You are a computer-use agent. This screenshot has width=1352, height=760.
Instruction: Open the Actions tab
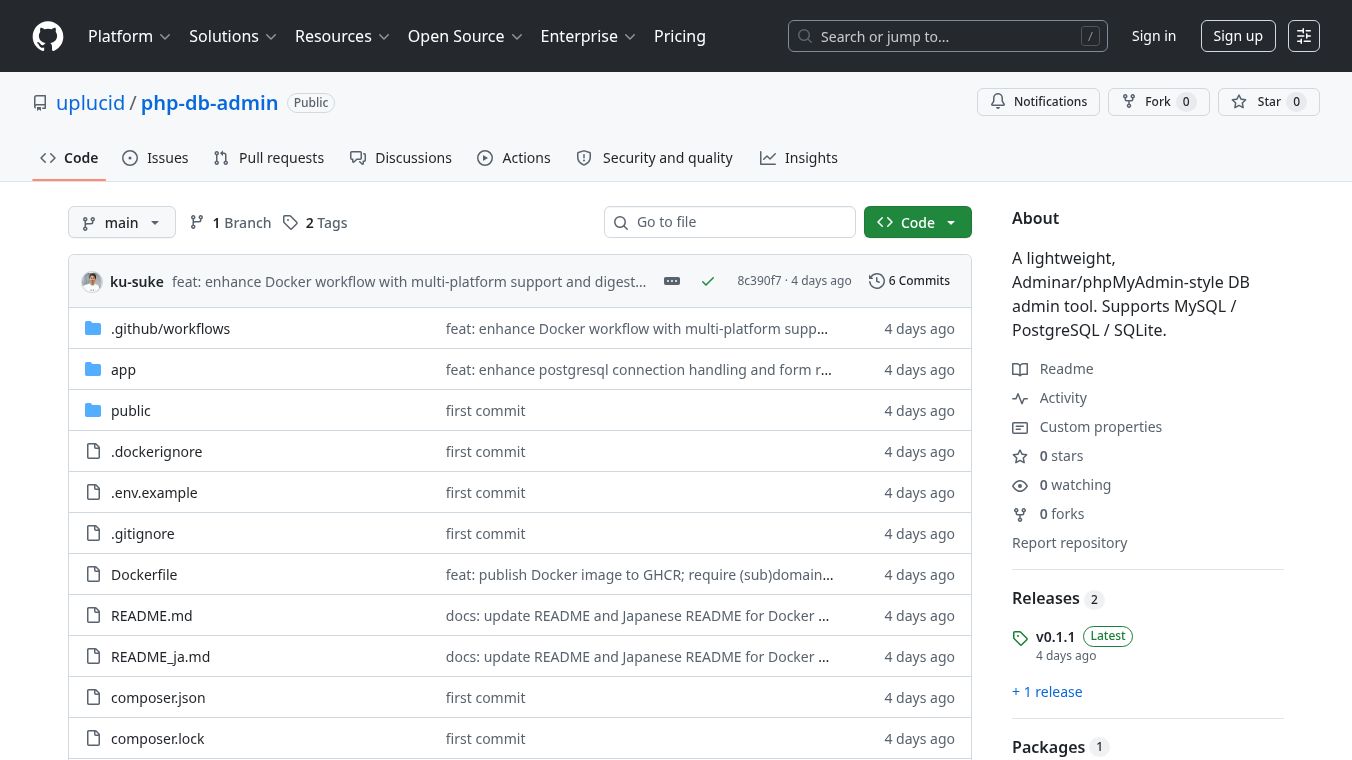coord(514,158)
